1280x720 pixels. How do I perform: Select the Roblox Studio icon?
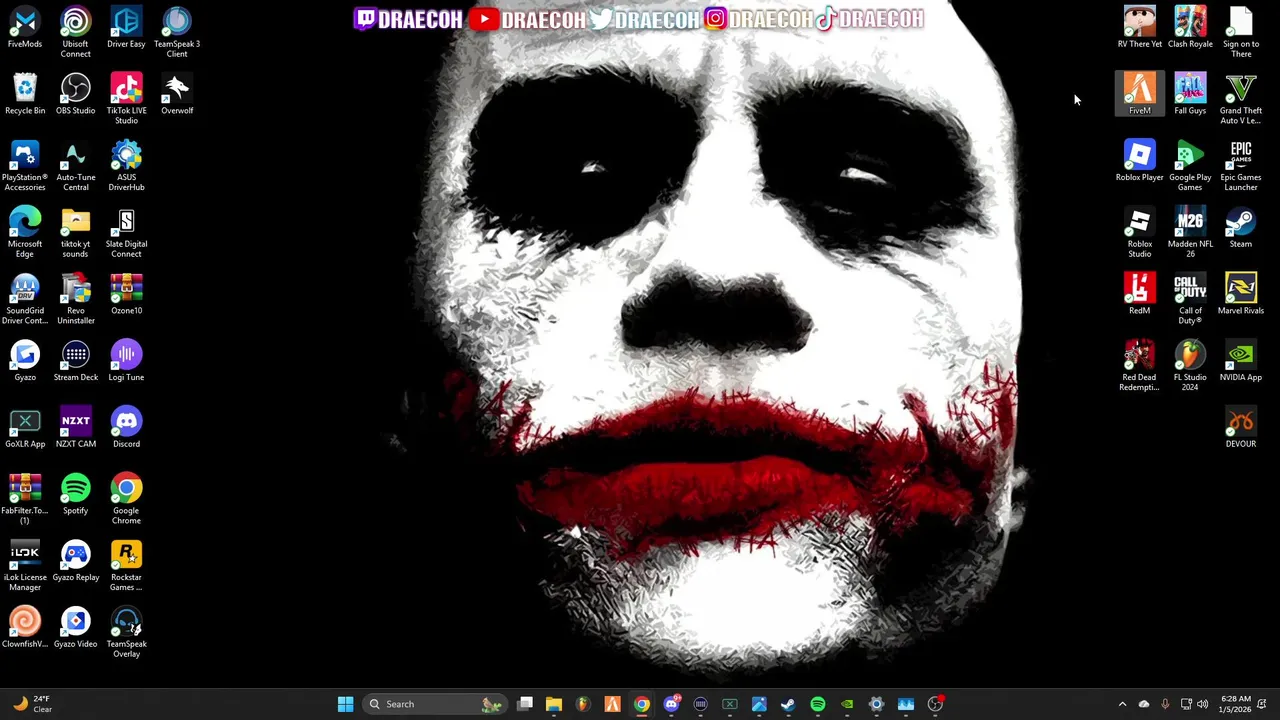[1140, 232]
